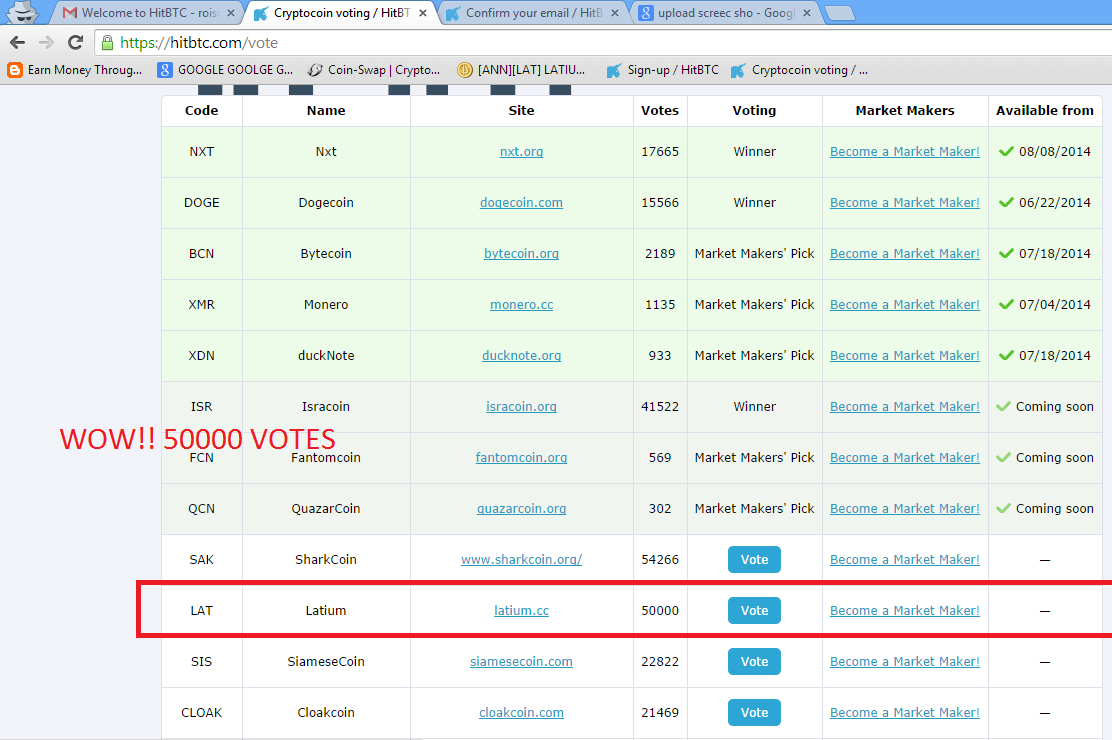Click the Votes column header
The height and width of the screenshot is (740, 1112).
coord(660,111)
